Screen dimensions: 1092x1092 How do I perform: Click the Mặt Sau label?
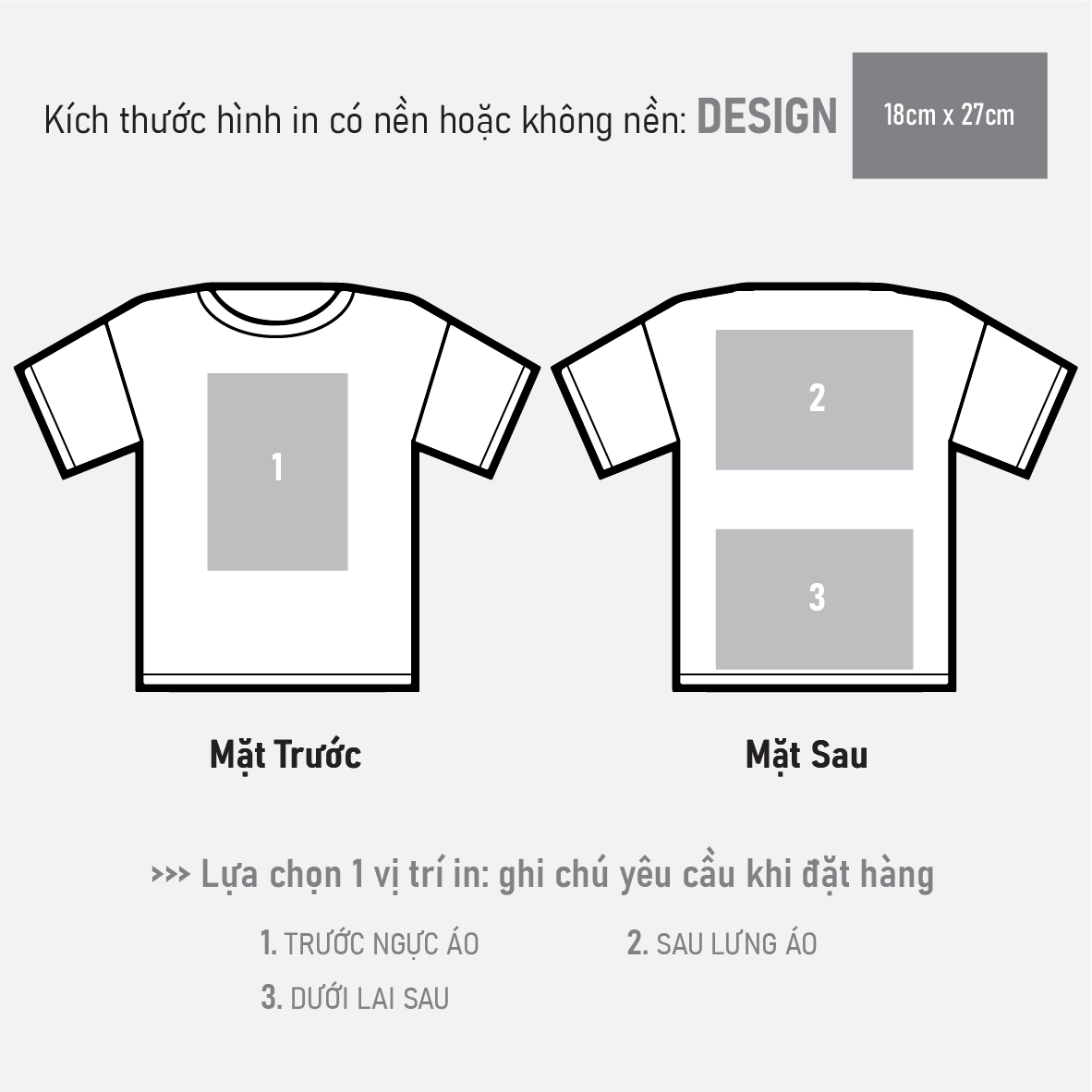(807, 756)
